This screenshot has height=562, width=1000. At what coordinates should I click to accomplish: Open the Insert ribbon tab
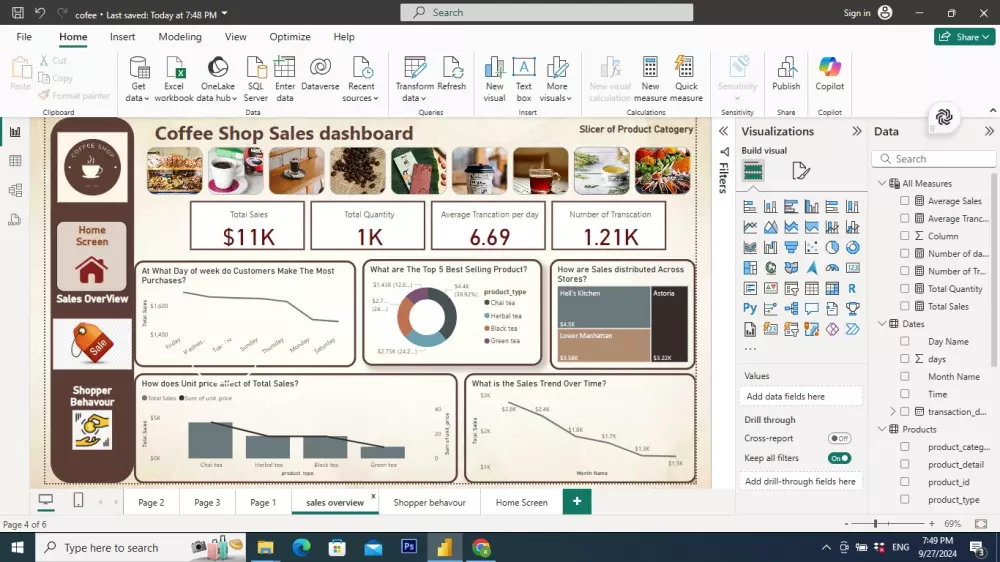click(122, 37)
